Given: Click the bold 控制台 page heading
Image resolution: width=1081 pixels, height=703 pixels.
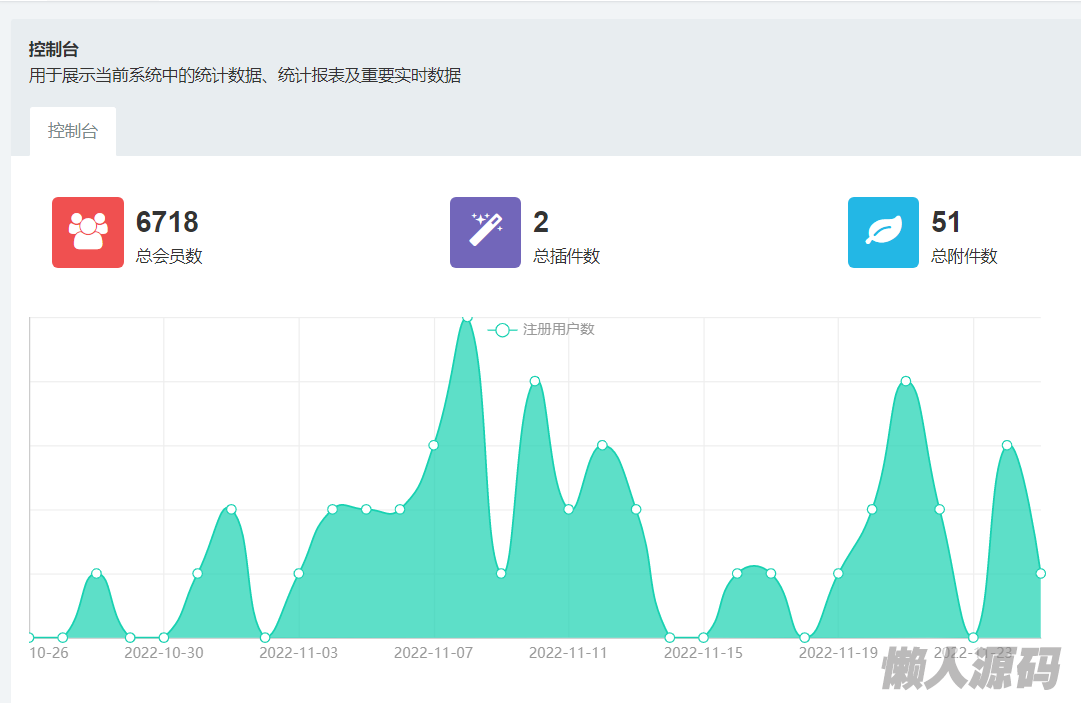Looking at the screenshot, I should 54,49.
